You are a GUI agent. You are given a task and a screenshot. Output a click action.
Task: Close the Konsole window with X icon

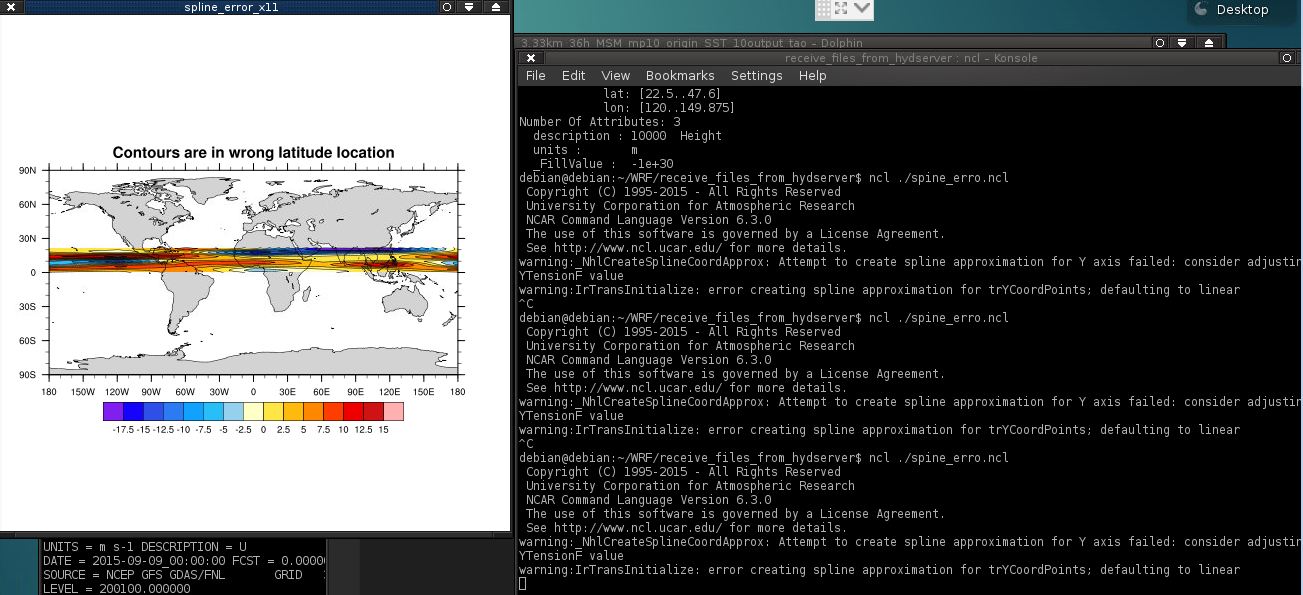coord(531,58)
